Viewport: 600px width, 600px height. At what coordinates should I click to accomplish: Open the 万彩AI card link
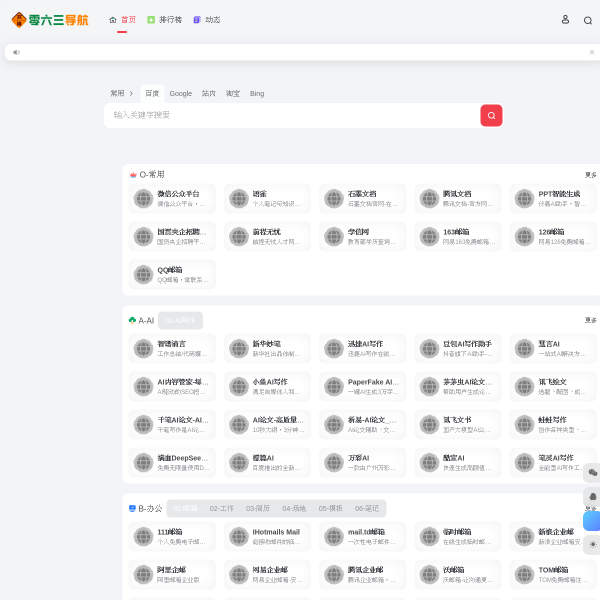click(x=362, y=462)
